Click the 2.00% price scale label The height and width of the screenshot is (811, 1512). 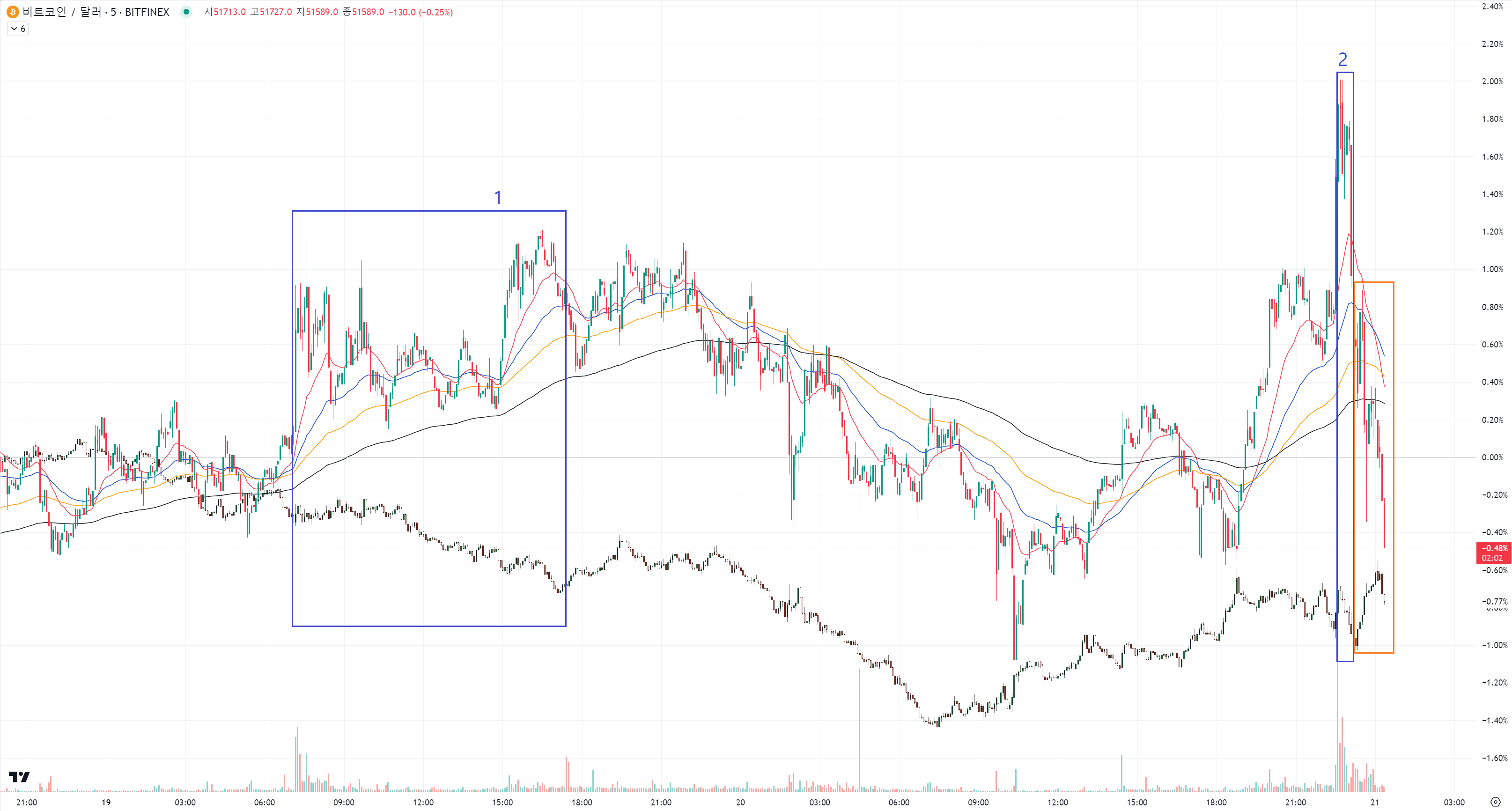(x=1492, y=81)
